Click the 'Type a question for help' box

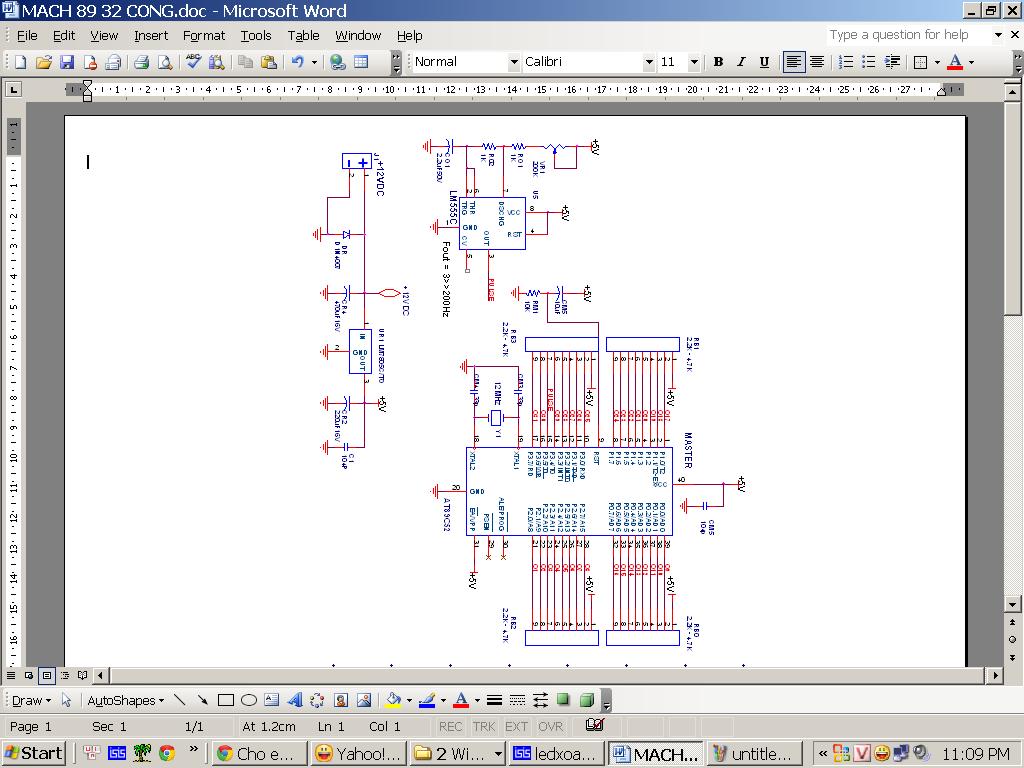pyautogui.click(x=905, y=35)
